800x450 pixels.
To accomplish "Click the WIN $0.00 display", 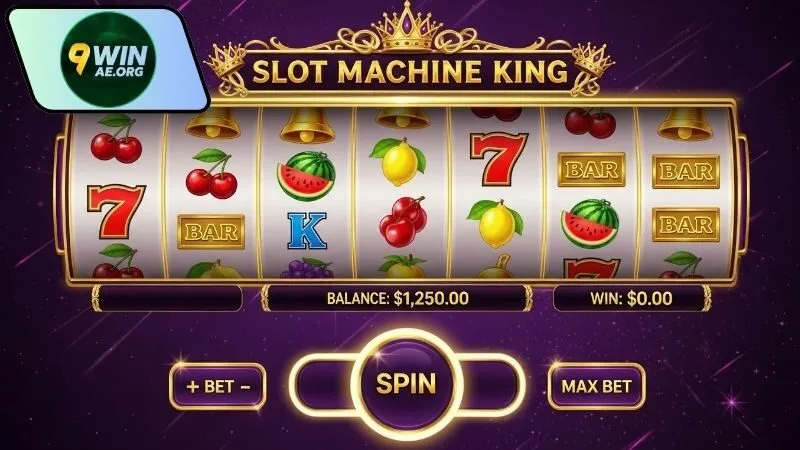I will (x=632, y=298).
